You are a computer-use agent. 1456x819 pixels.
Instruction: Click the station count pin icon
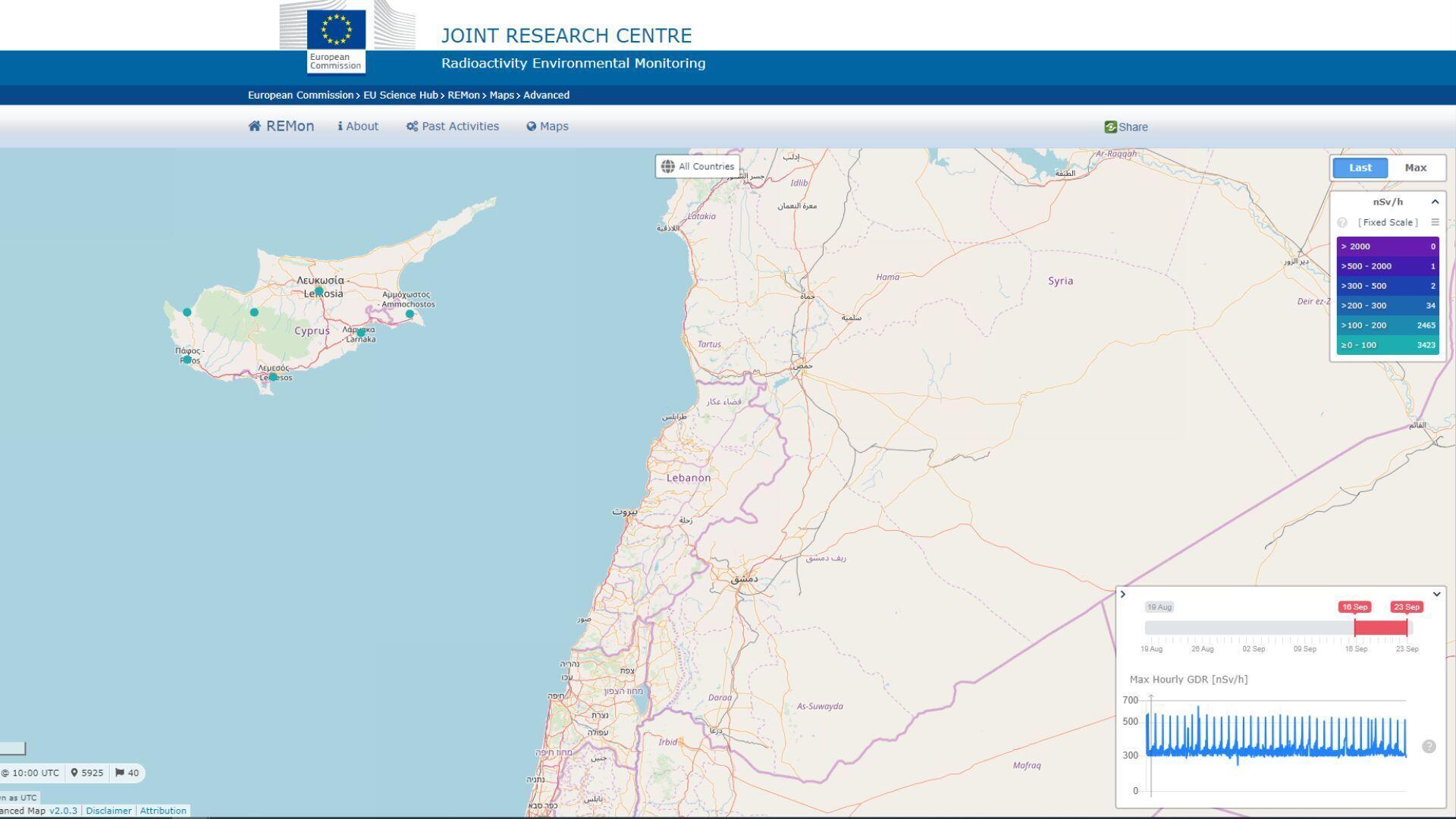(x=74, y=773)
